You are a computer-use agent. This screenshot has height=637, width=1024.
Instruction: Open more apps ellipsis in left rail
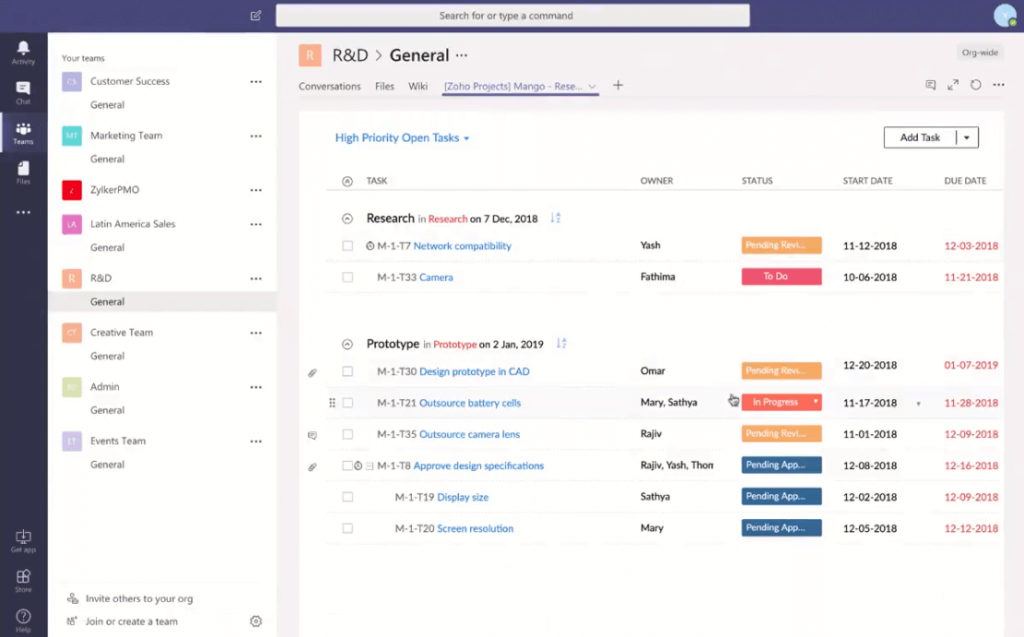23,212
